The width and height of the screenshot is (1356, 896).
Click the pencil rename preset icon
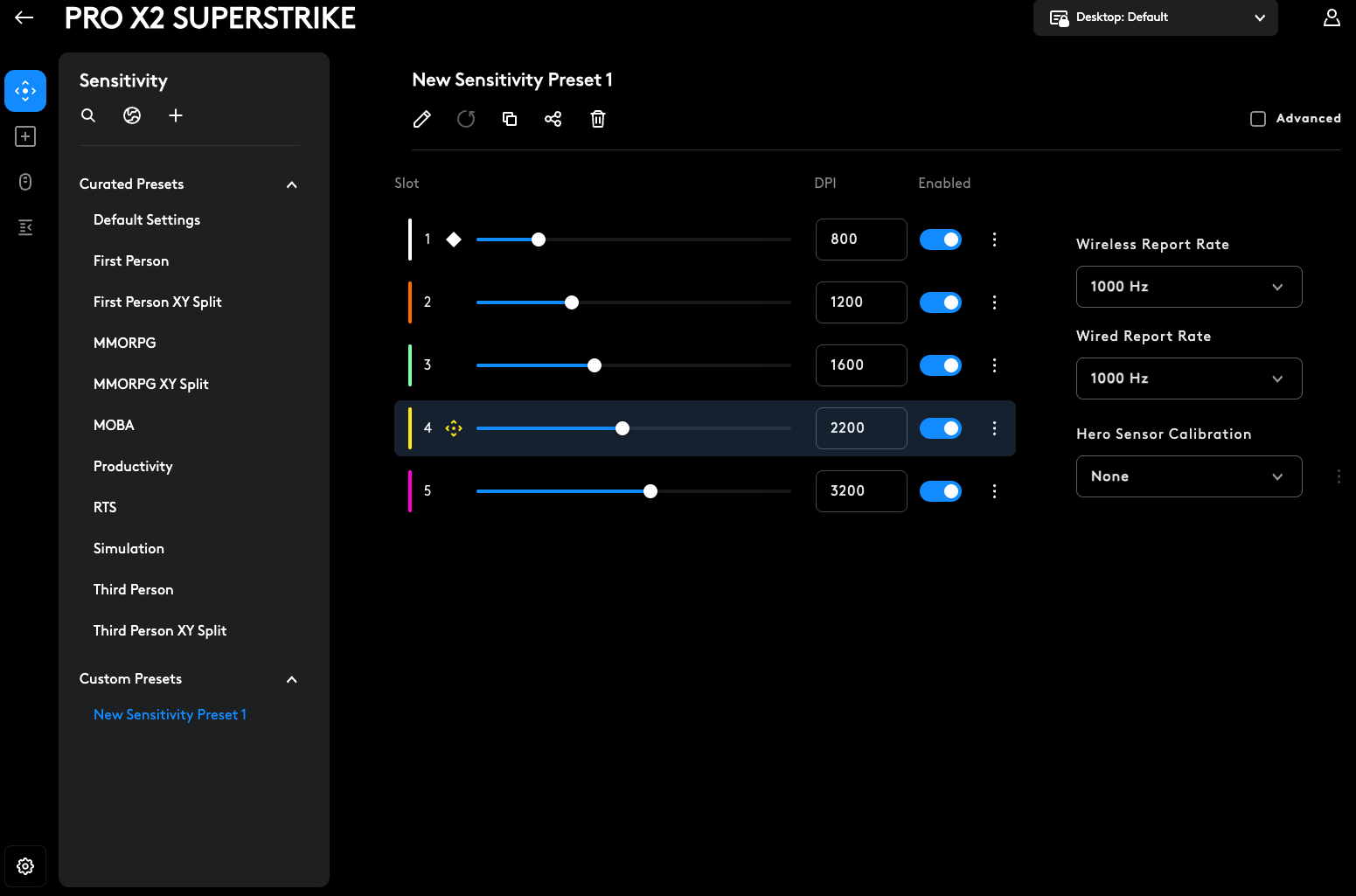(x=421, y=119)
